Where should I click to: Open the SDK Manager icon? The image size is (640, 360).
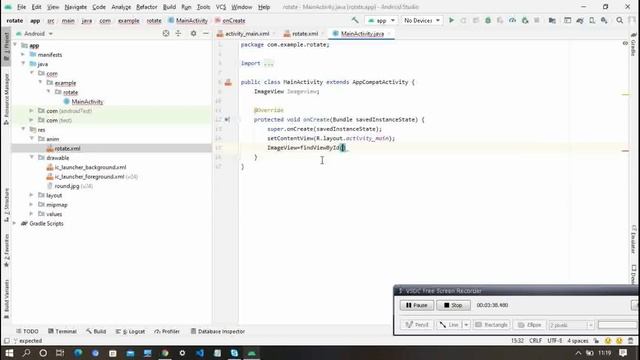604,20
